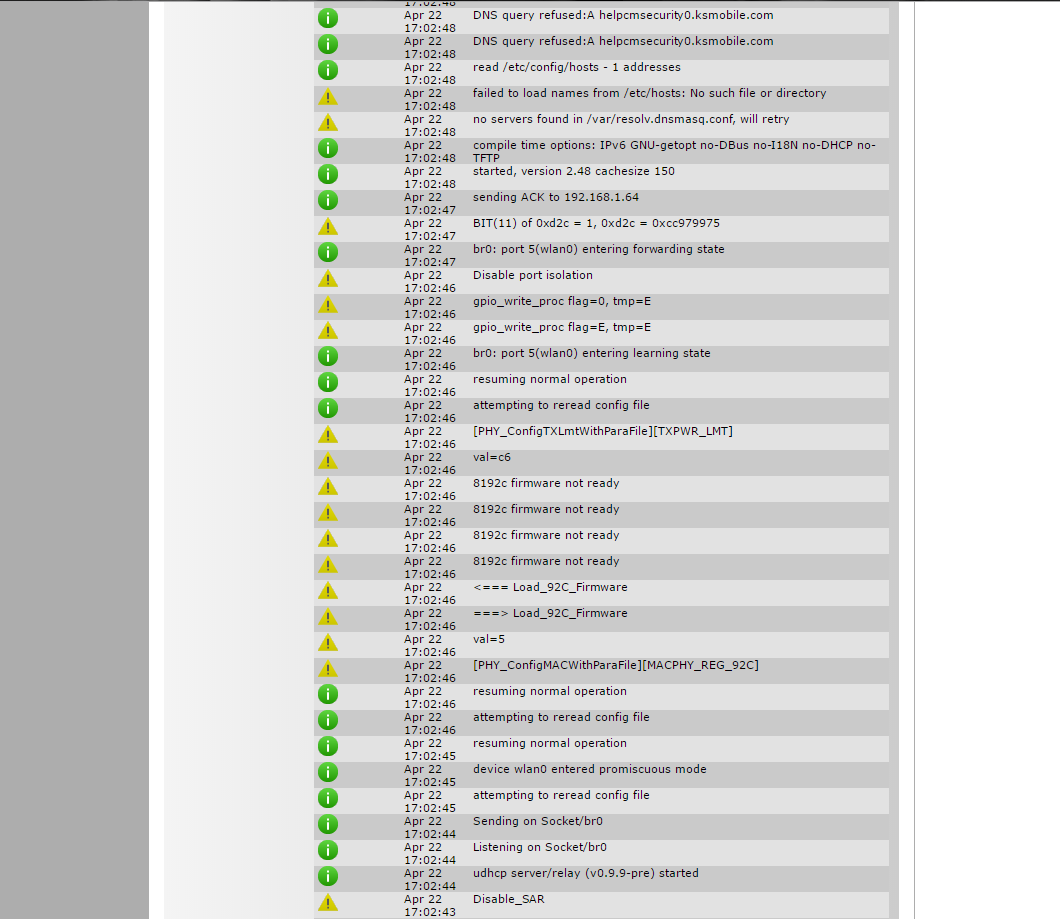Click warning icon for '<=== Load_92C_Firmware' entry

328,591
